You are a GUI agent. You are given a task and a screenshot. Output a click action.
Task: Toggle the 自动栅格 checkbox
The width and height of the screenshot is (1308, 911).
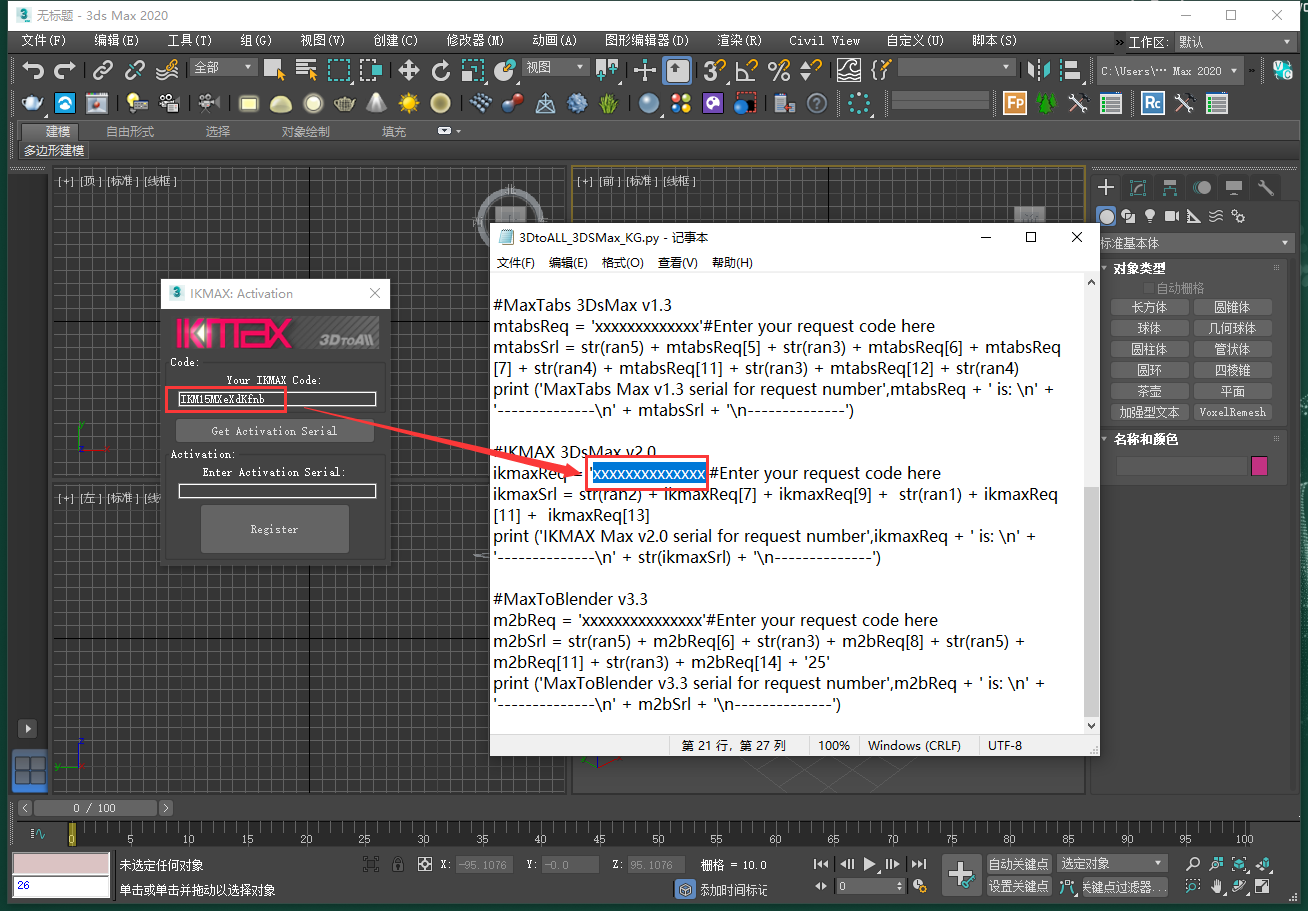(1149, 288)
